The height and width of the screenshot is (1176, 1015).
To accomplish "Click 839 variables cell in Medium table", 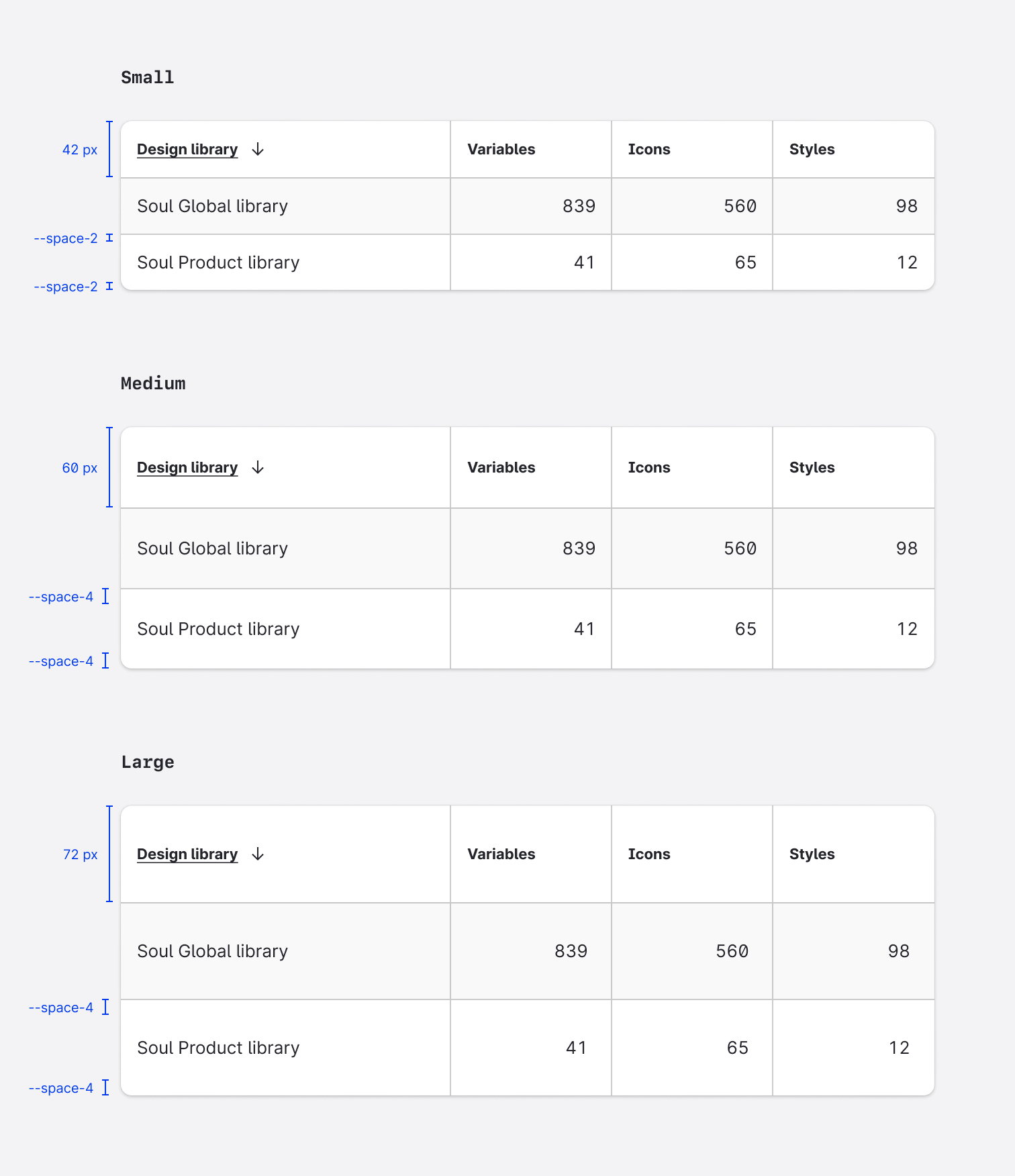I will (x=579, y=548).
